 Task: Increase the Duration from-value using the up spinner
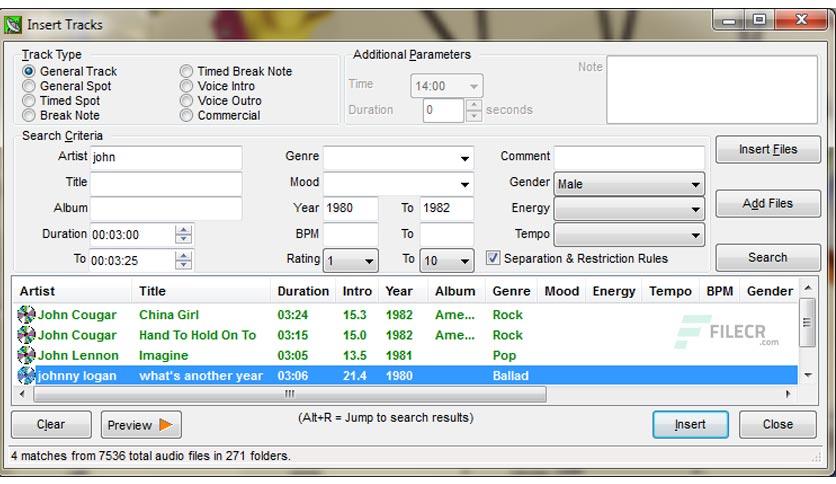(183, 229)
